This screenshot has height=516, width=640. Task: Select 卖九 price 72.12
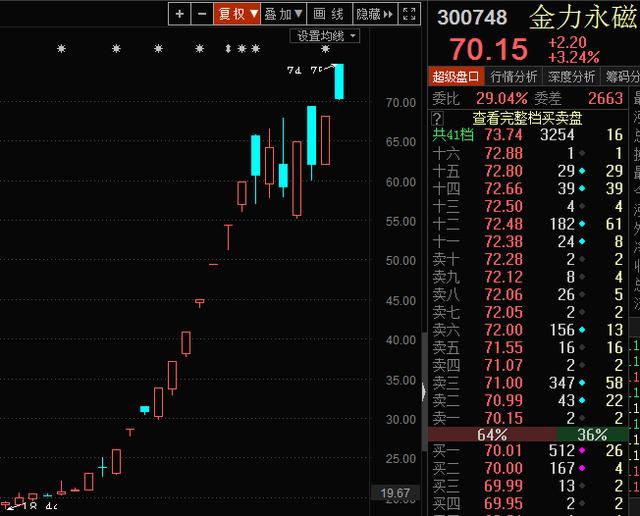point(503,277)
